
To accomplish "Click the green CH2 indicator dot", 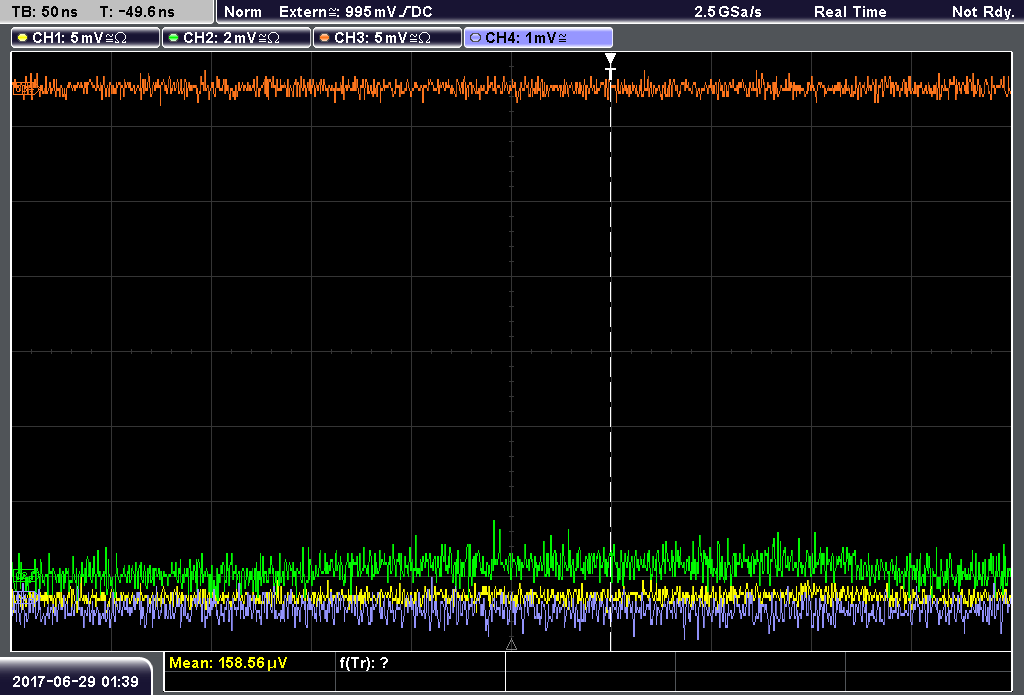I will pos(174,38).
